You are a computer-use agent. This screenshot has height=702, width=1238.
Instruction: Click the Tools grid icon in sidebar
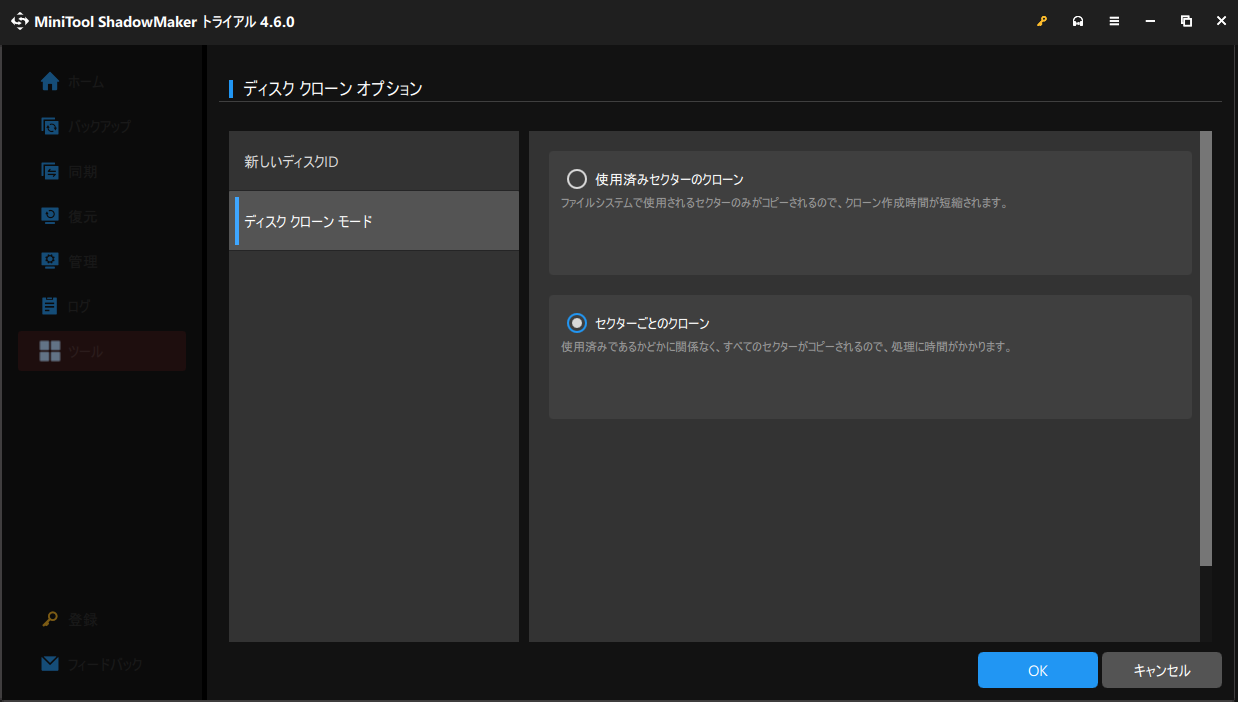(x=50, y=351)
